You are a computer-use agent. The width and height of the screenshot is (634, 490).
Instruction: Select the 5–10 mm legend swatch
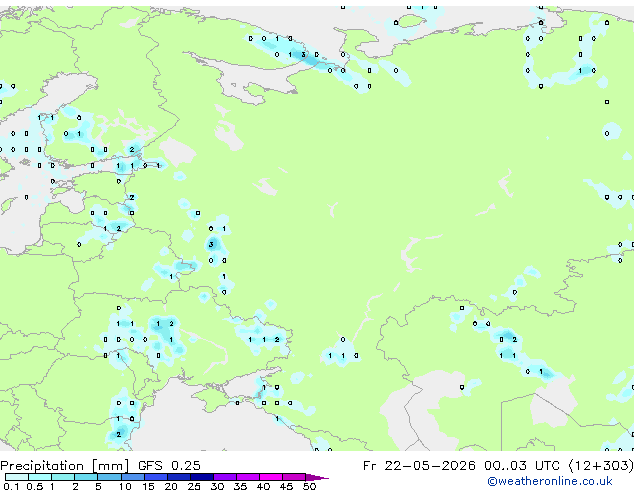(x=109, y=477)
